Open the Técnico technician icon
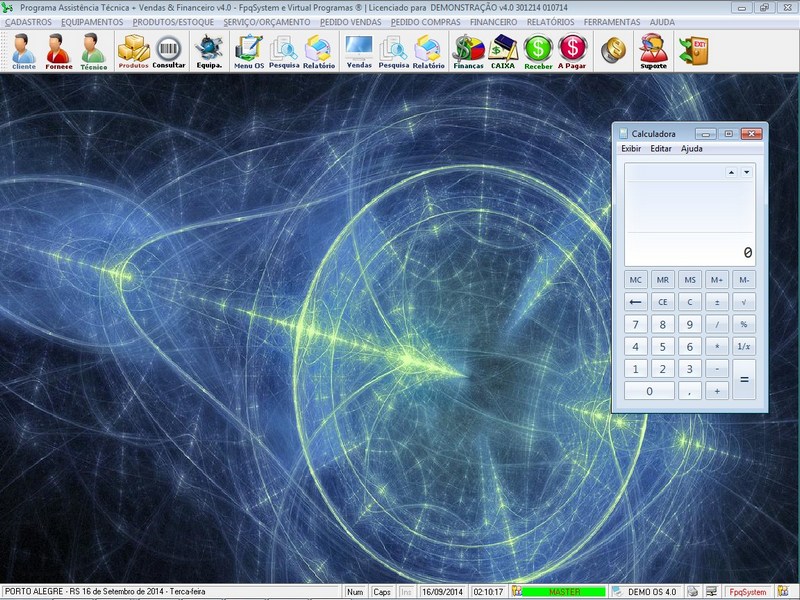This screenshot has height=600, width=800. 93,51
